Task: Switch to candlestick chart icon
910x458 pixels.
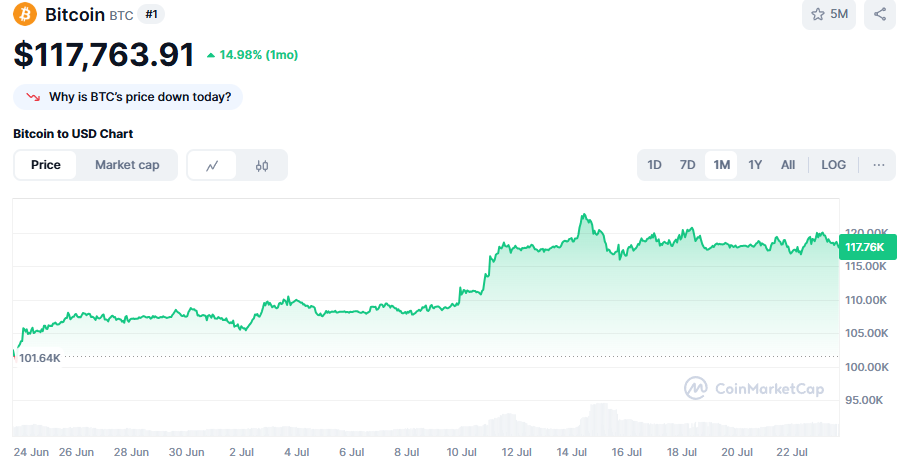Action: pos(262,165)
